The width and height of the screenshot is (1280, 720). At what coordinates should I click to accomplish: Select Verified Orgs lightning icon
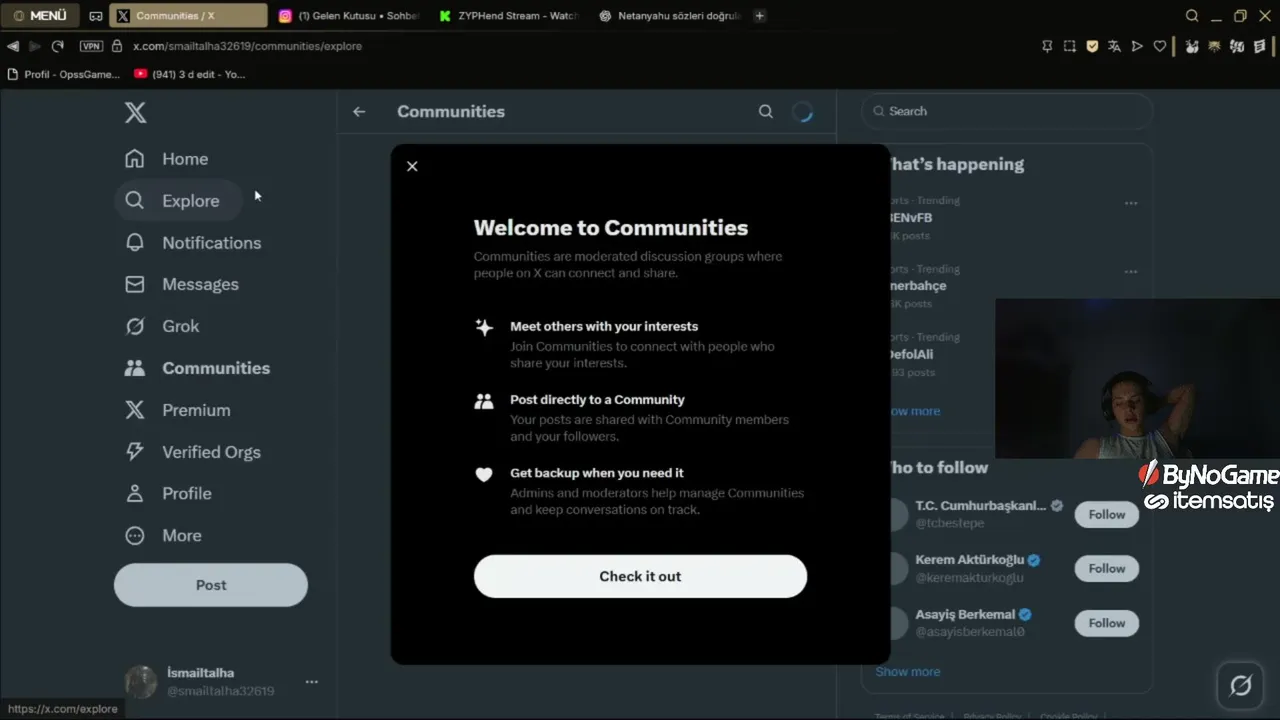pyautogui.click(x=135, y=452)
